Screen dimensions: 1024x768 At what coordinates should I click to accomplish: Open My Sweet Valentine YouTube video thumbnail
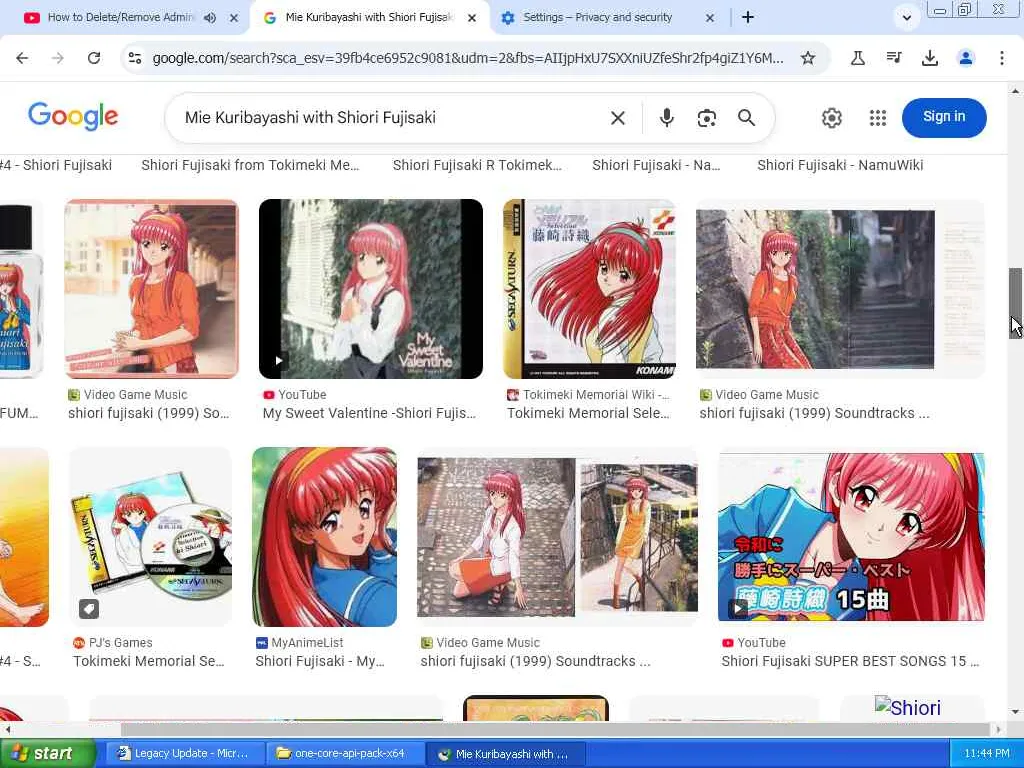[x=371, y=289]
